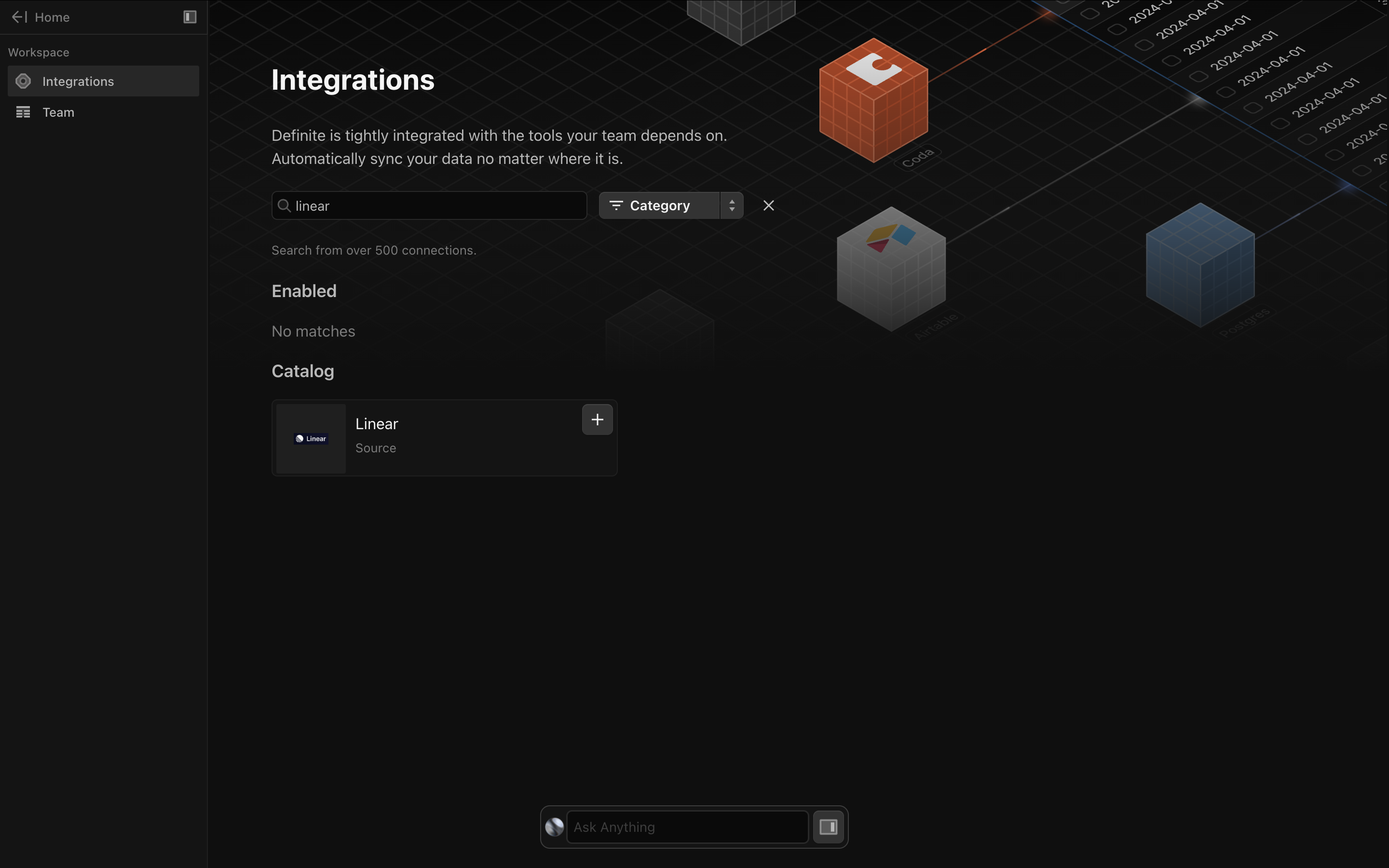Open the Linear catalog card title
Screen dimensions: 1389x868
pos(377,424)
